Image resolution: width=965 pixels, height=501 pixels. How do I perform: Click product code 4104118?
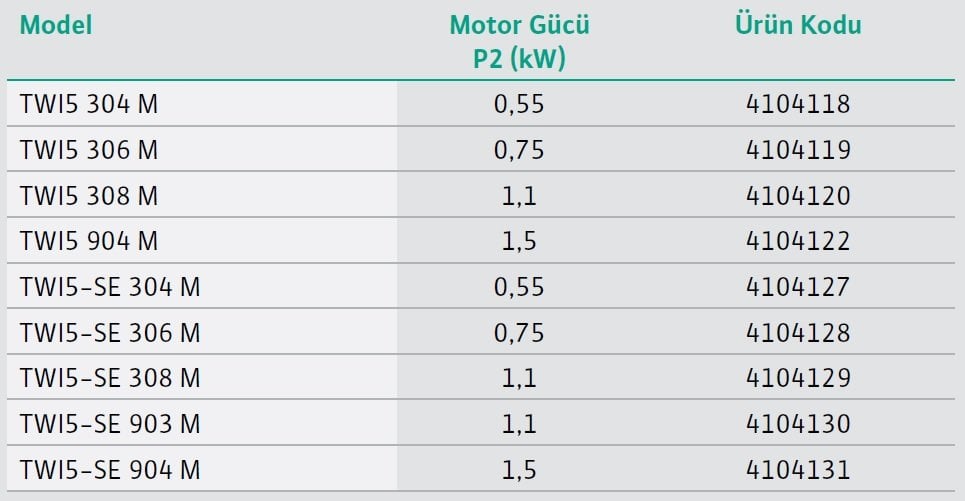click(798, 104)
